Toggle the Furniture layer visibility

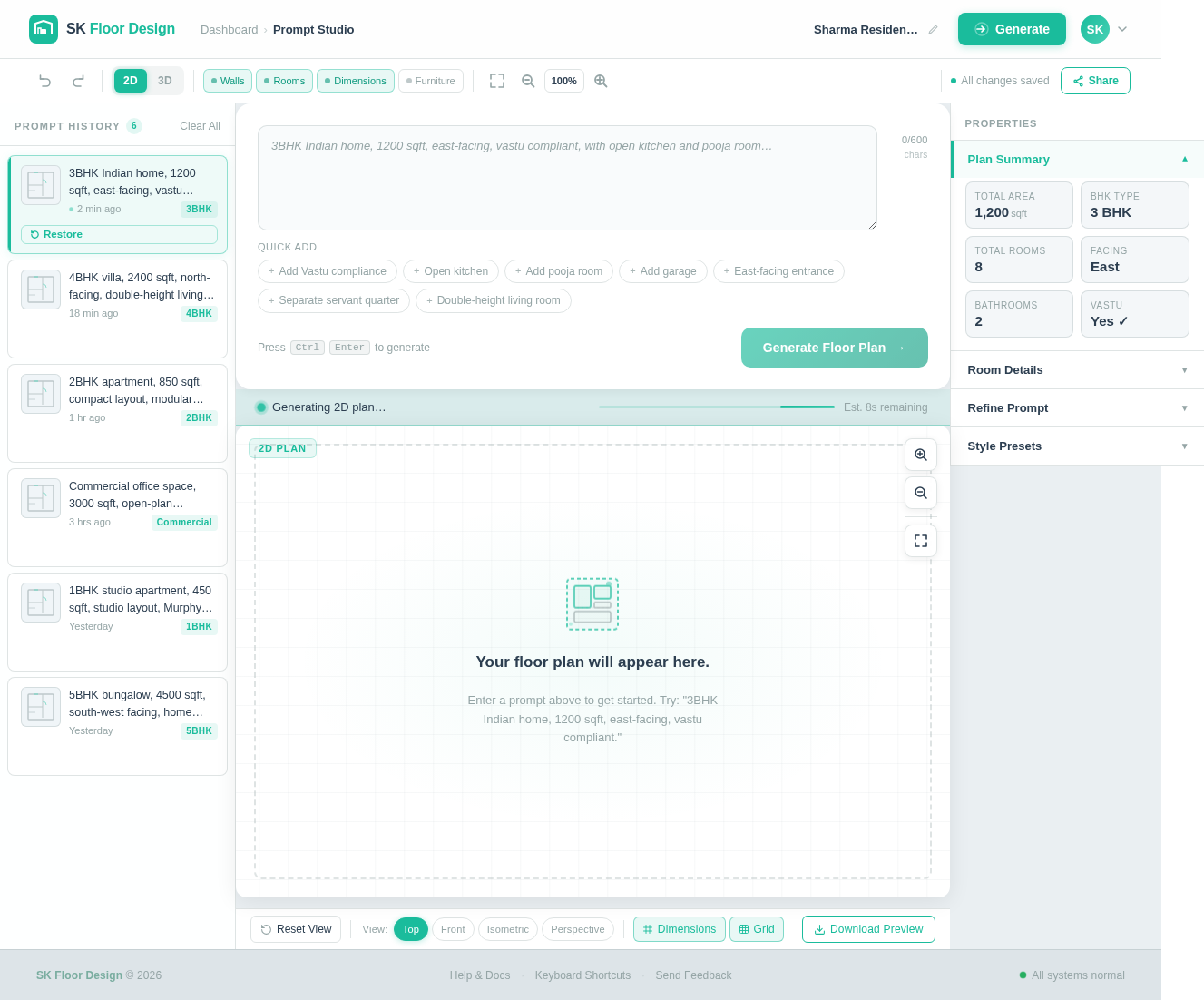pos(431,81)
